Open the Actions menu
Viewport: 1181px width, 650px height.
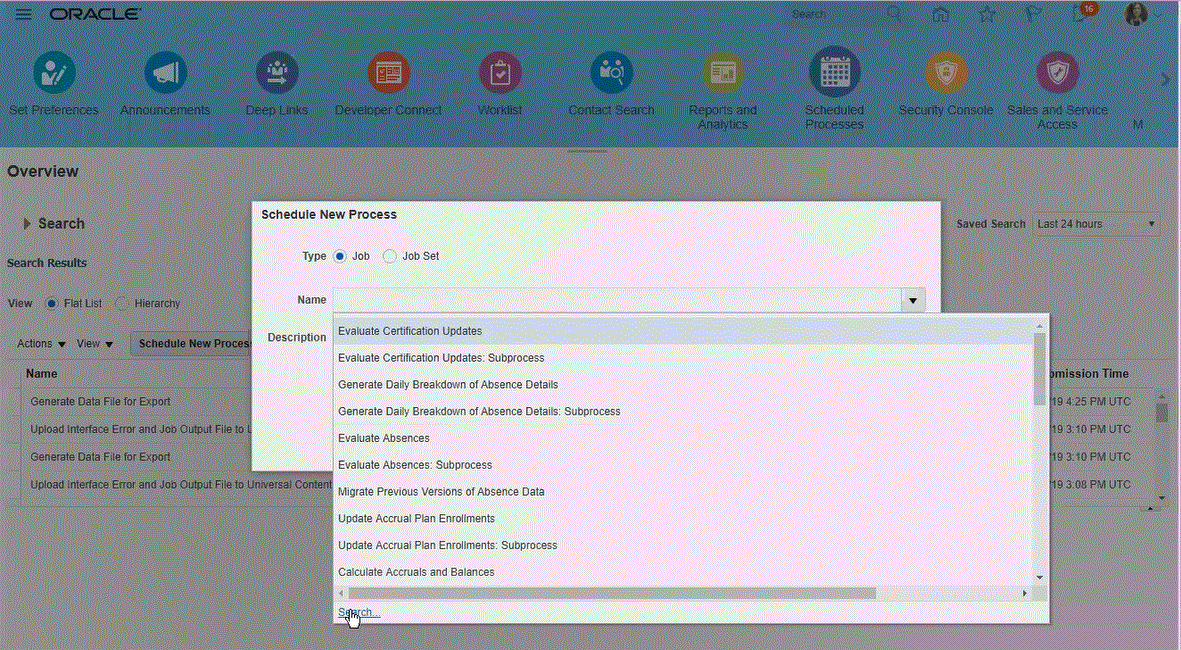coord(41,344)
